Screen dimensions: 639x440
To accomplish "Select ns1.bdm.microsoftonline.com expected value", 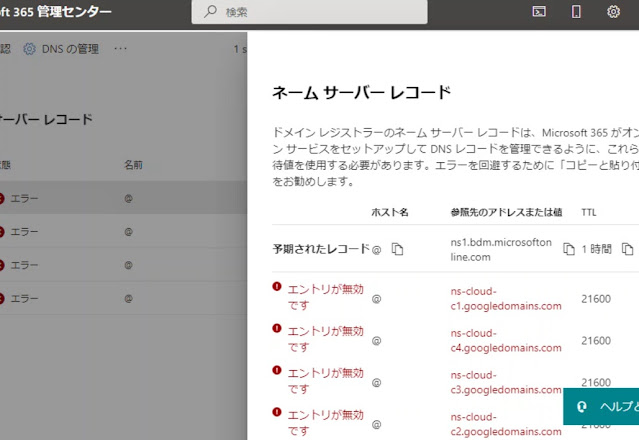I will 501,249.
